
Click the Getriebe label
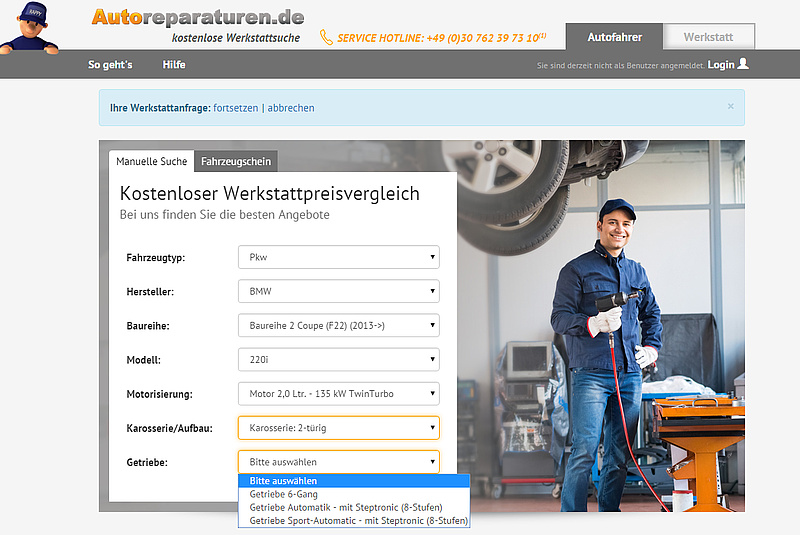click(147, 463)
